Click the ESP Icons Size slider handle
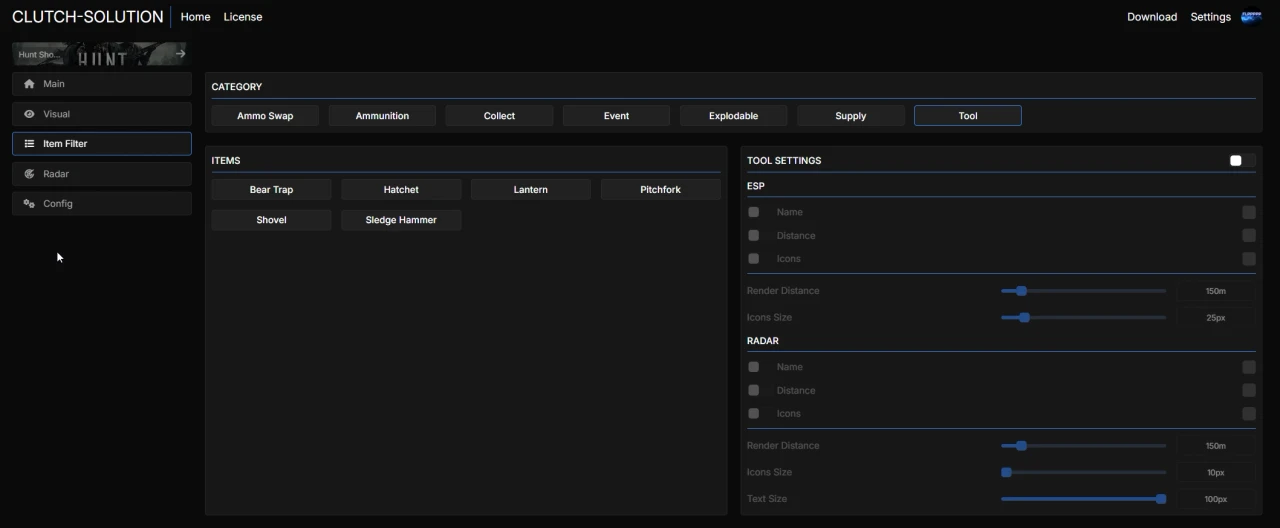This screenshot has height=528, width=1280. click(x=1024, y=318)
